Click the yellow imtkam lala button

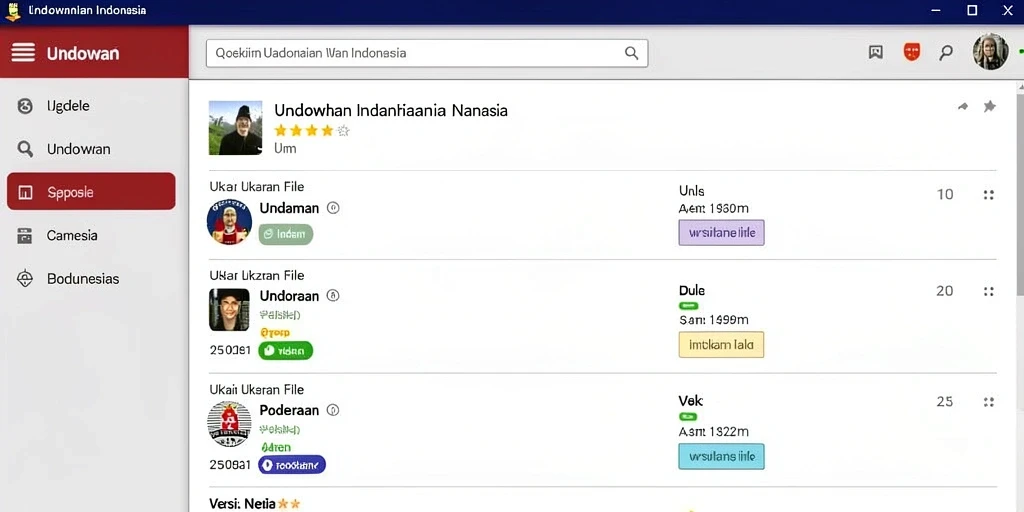[721, 345]
